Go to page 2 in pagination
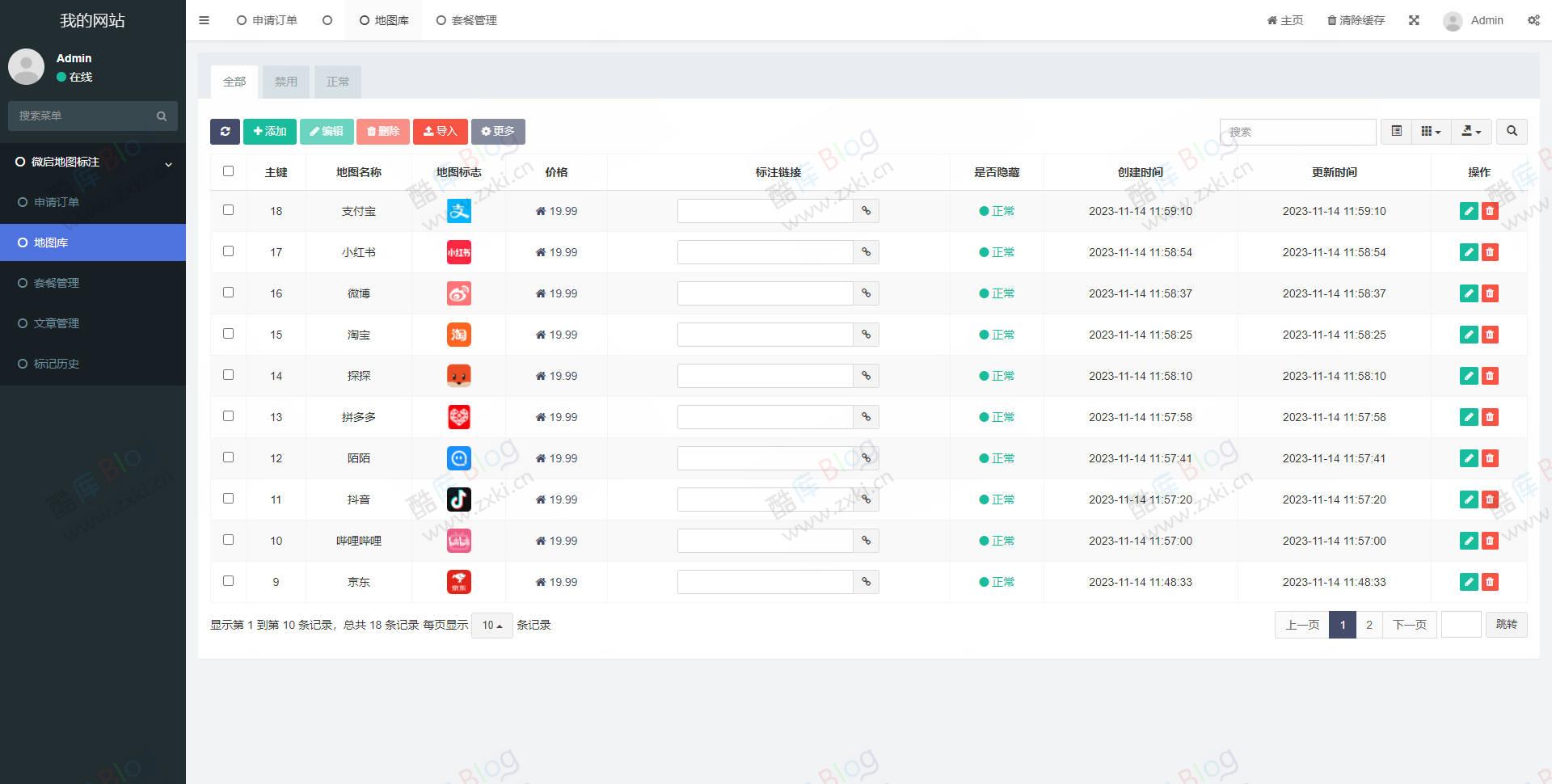 point(1369,624)
